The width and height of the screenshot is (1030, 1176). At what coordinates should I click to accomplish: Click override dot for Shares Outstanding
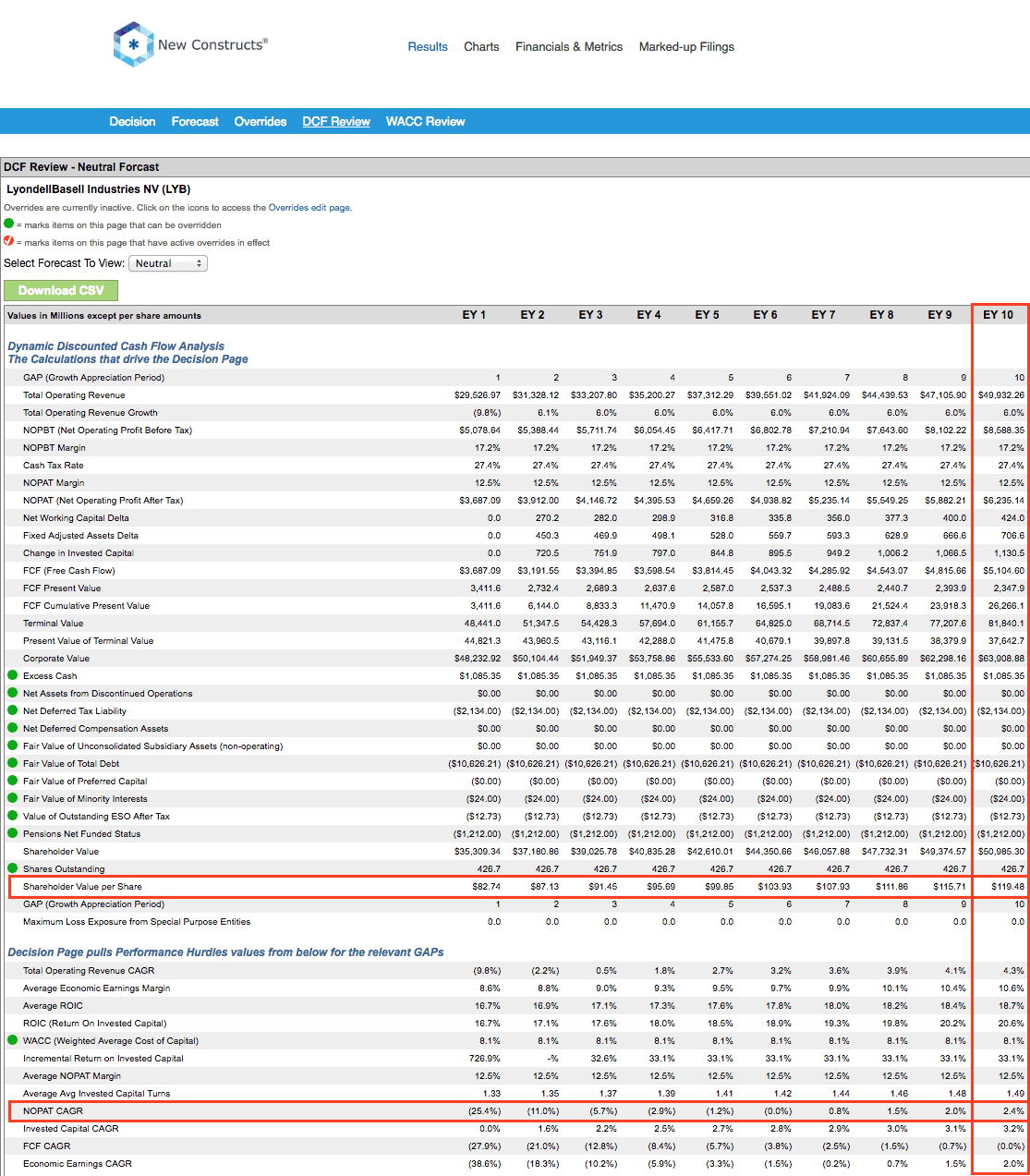tap(12, 868)
